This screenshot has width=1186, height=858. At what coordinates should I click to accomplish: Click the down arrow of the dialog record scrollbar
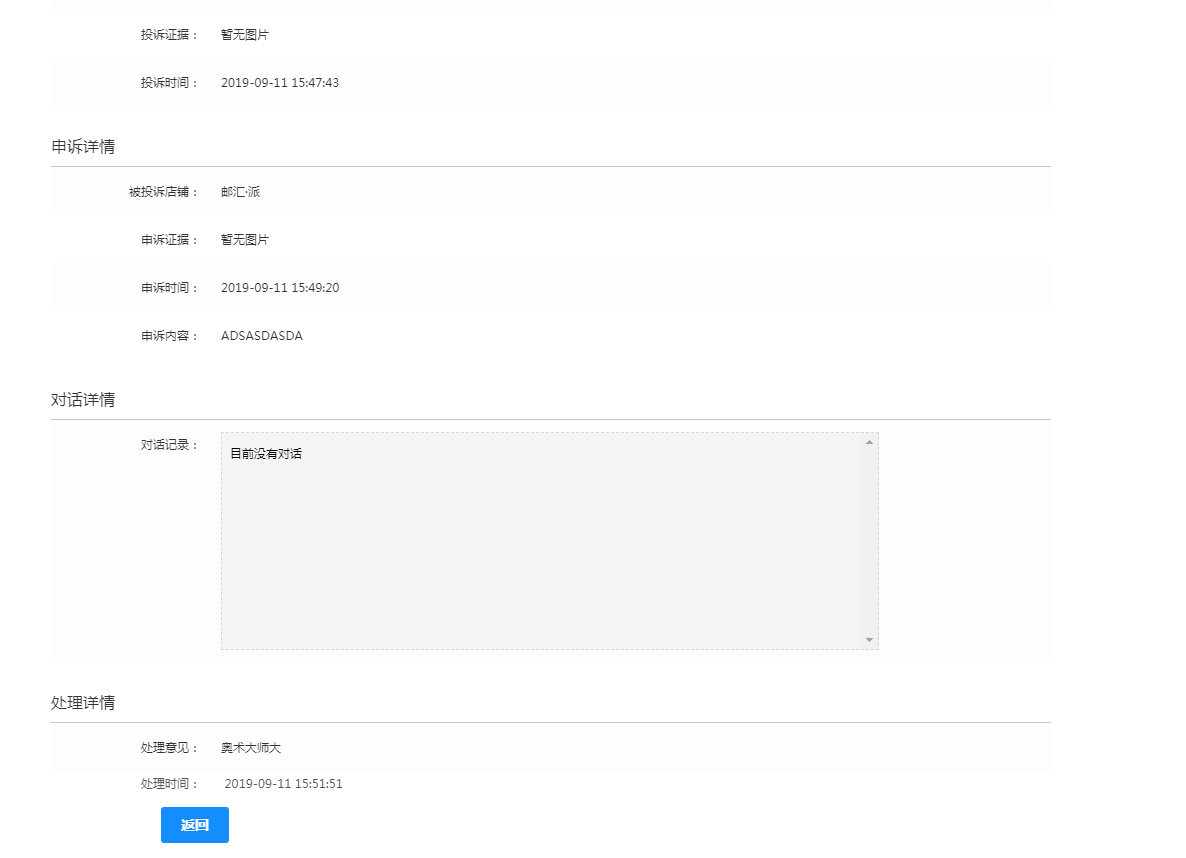pos(869,640)
